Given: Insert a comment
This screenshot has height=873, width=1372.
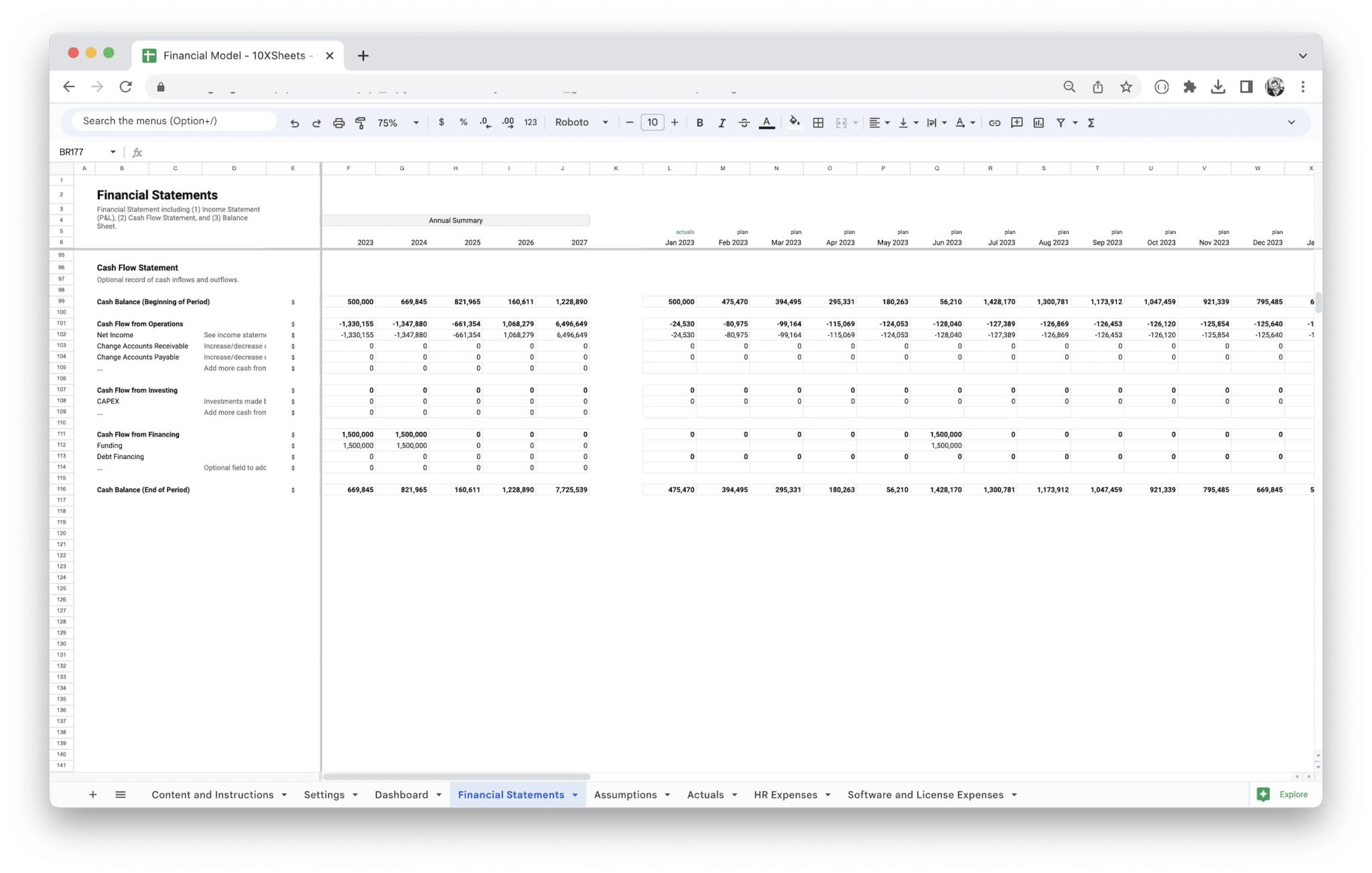Looking at the screenshot, I should [x=1016, y=122].
